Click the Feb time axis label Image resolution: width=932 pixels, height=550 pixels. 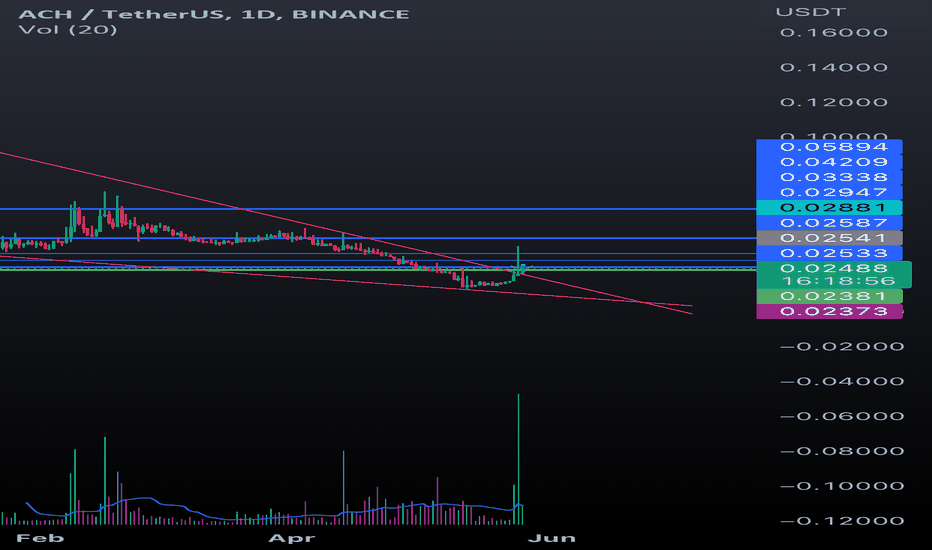40,539
